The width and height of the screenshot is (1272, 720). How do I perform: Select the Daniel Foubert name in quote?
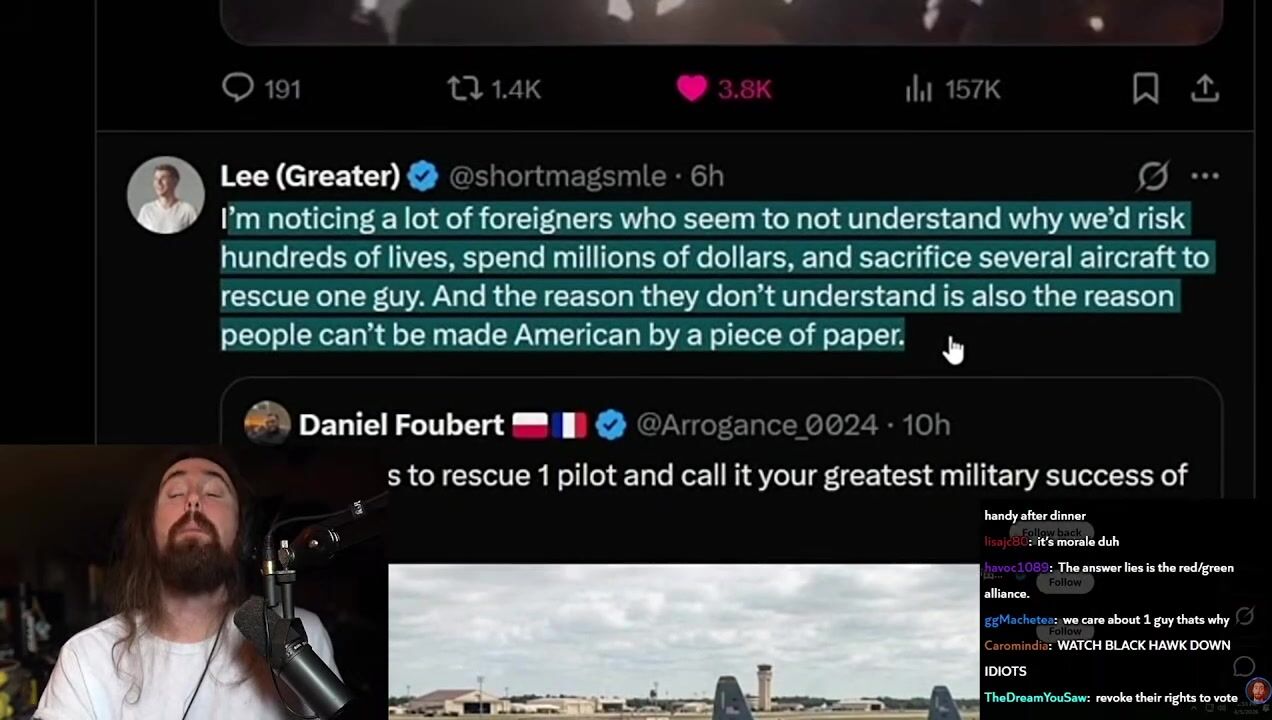(401, 425)
